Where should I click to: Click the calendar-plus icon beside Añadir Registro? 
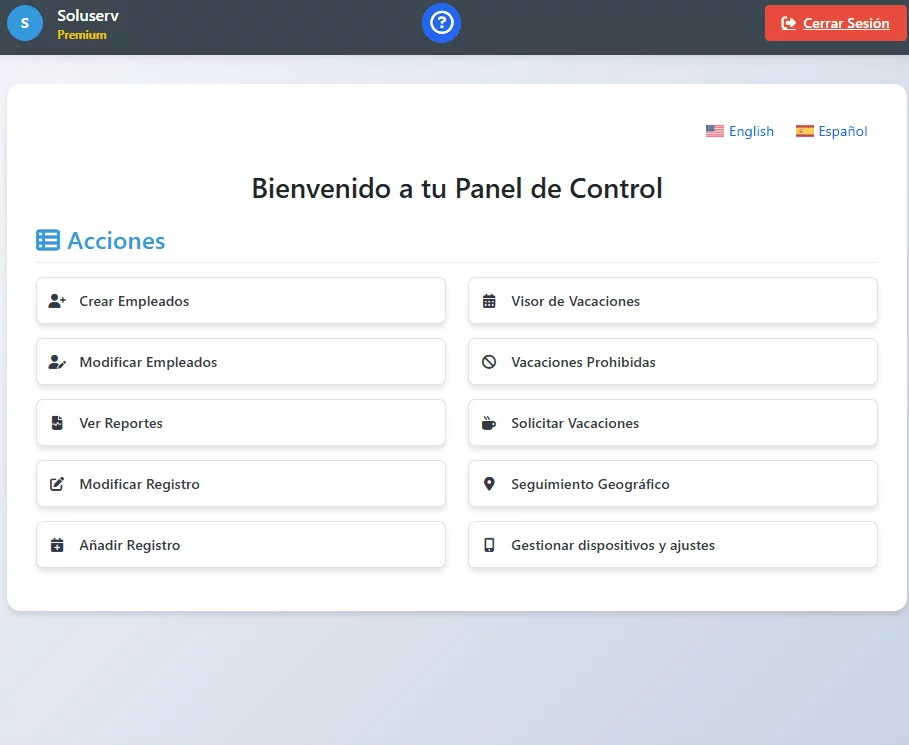57,545
